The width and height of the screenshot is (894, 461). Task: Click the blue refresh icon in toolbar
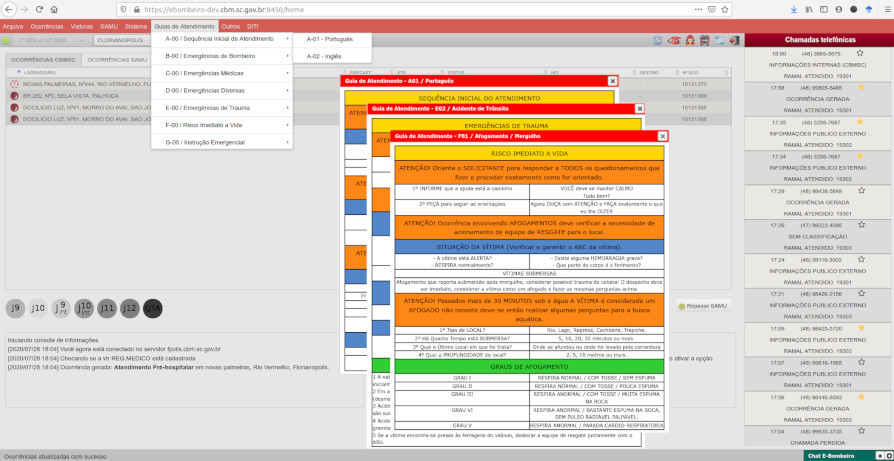click(x=658, y=40)
